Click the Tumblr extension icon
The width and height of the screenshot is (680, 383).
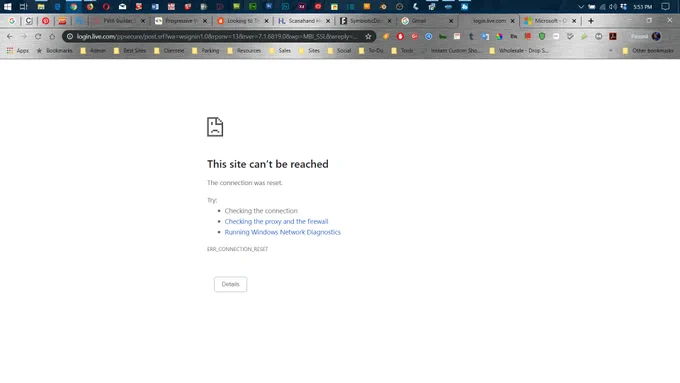(471, 36)
